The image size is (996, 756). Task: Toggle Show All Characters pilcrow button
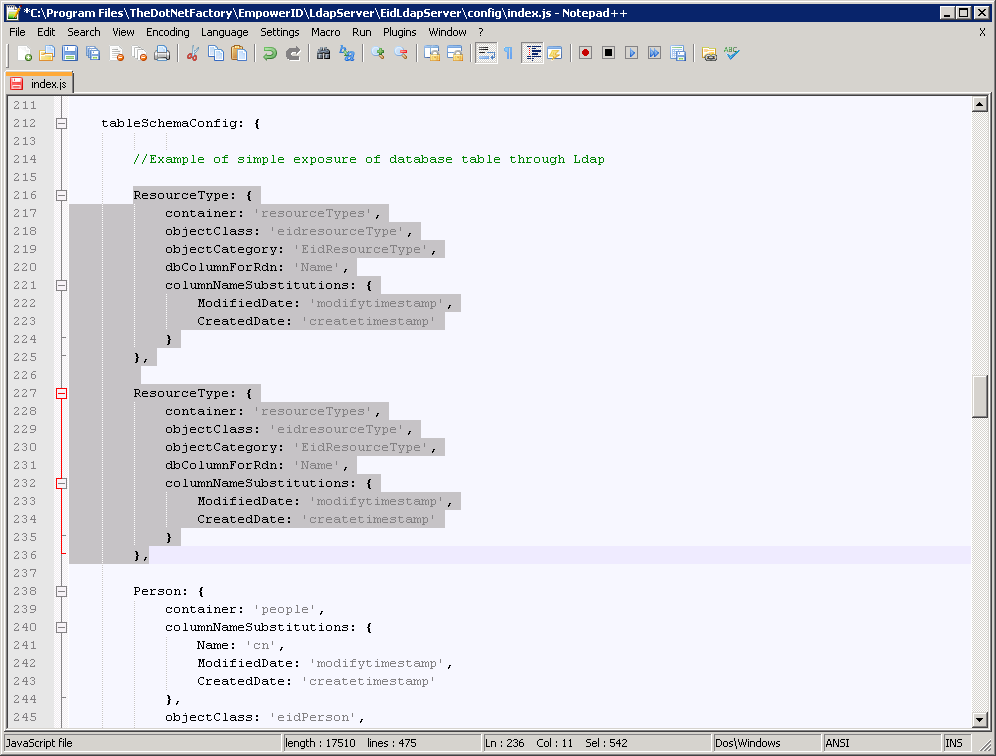pyautogui.click(x=508, y=53)
